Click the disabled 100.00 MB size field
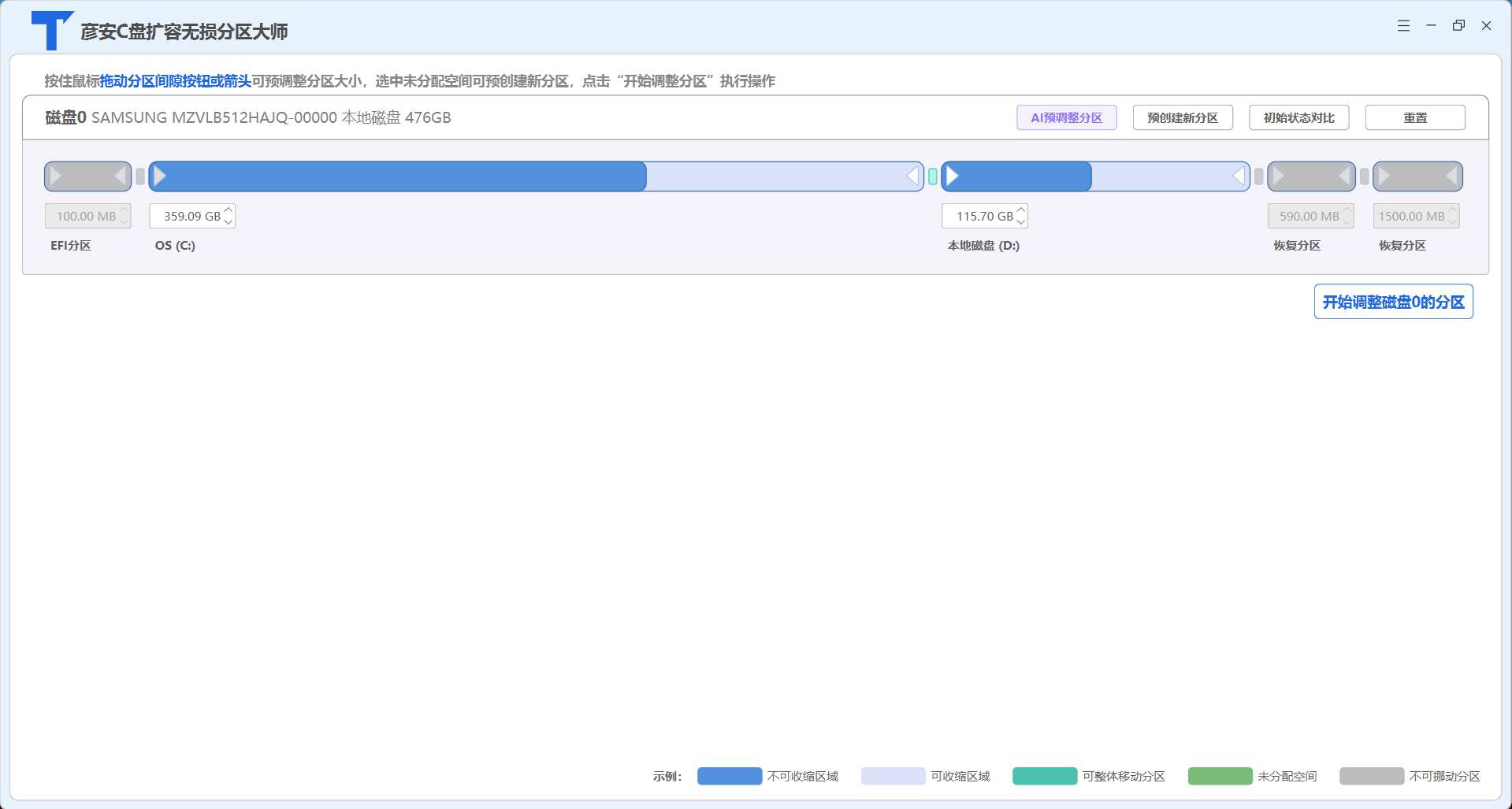This screenshot has width=1512, height=809. pyautogui.click(x=87, y=216)
